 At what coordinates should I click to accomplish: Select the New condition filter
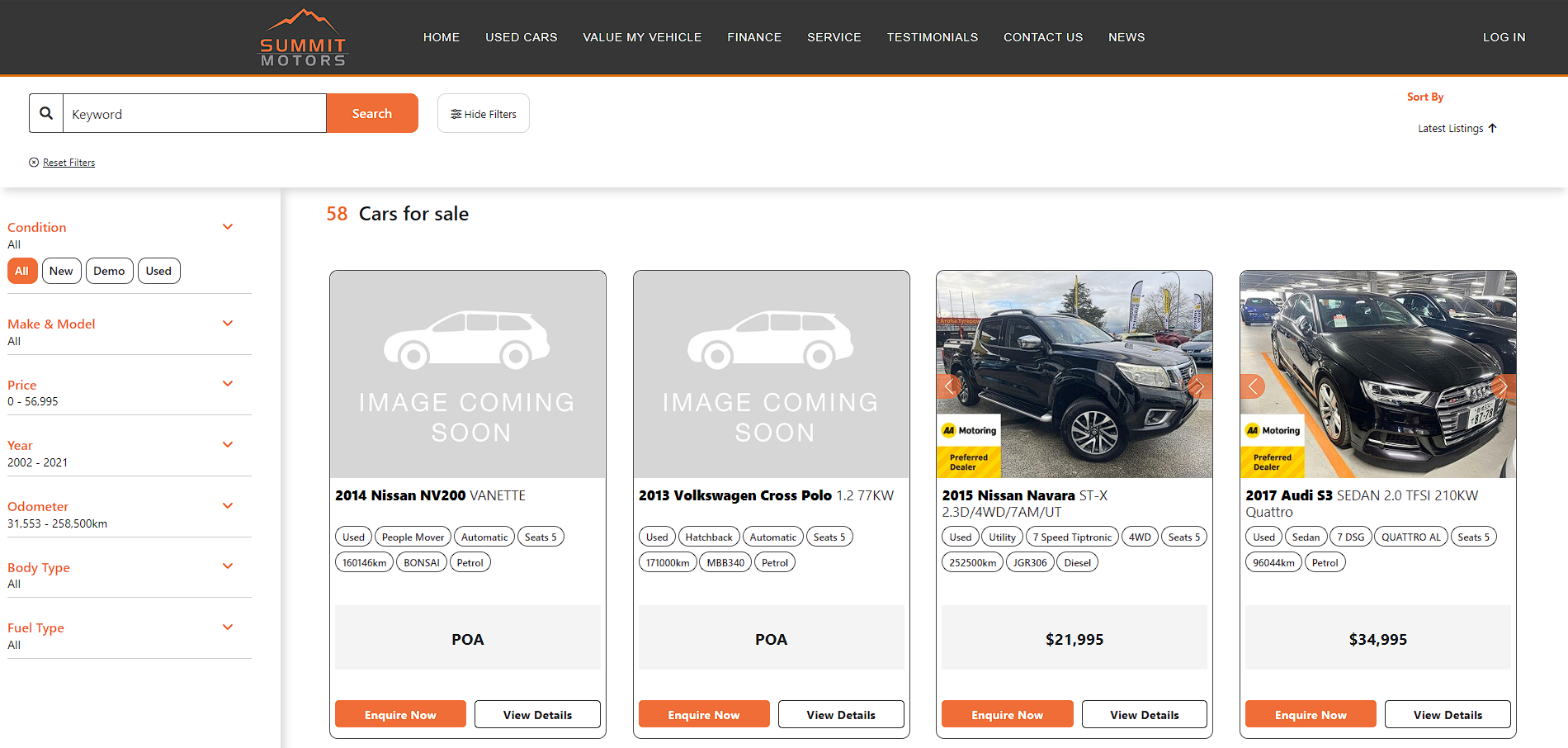tap(61, 271)
